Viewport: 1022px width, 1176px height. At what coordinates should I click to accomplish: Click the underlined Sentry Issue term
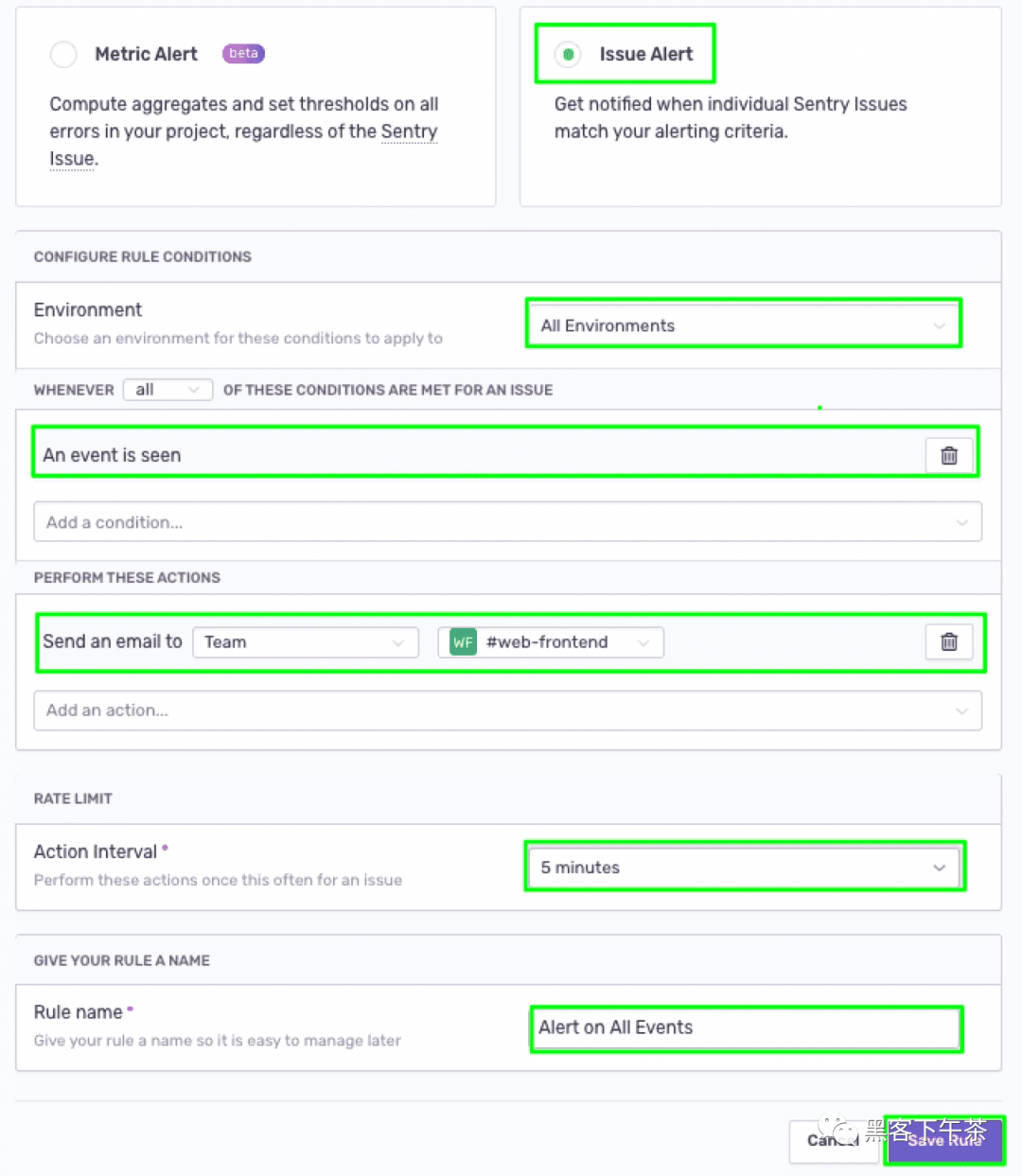tap(409, 132)
